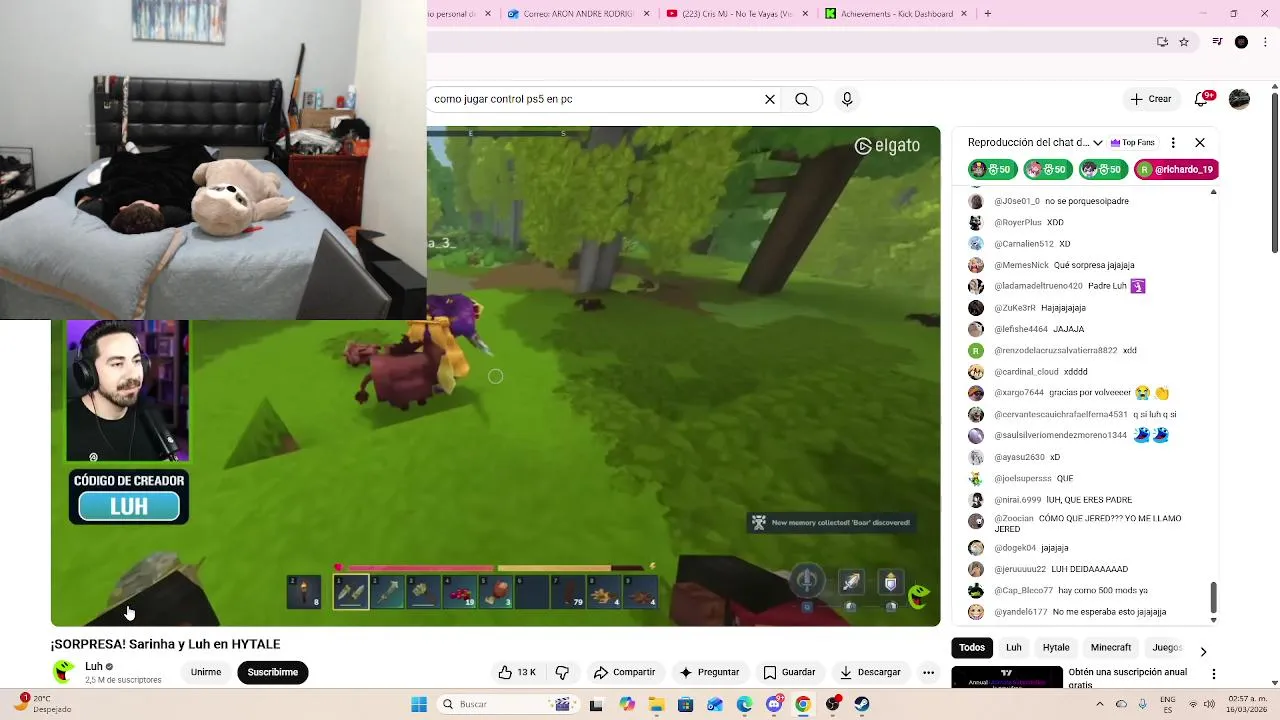Image resolution: width=1280 pixels, height=720 pixels.
Task: Select the Hytale filter chip
Action: [x=1056, y=647]
